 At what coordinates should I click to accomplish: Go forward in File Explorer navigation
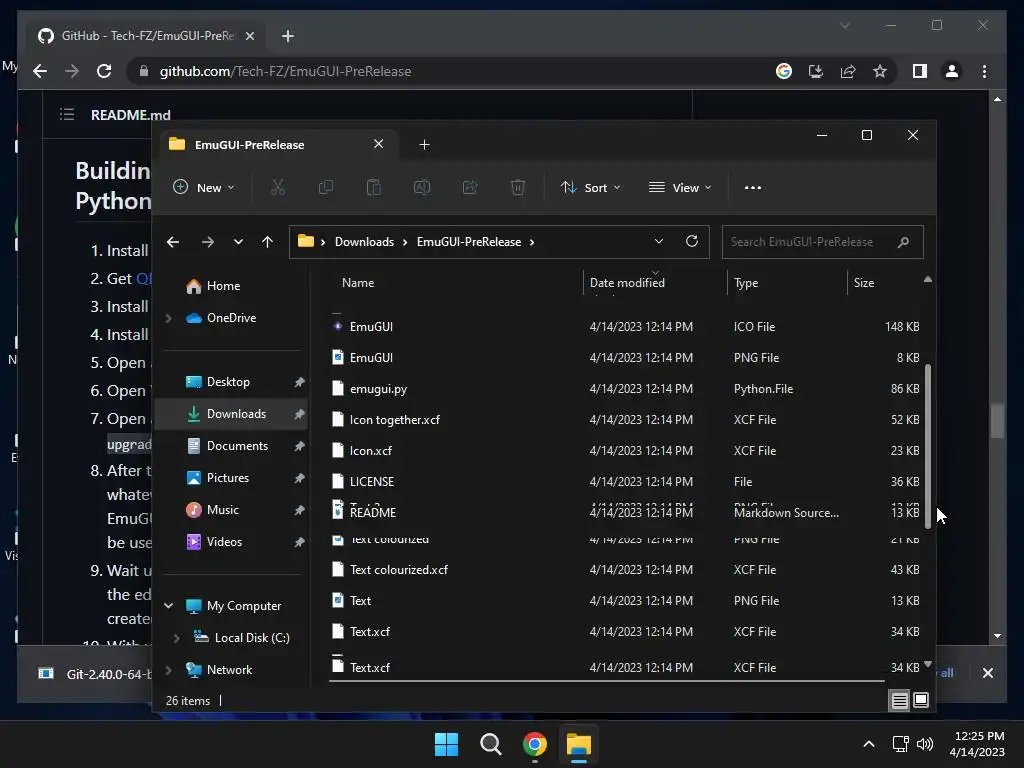pyautogui.click(x=208, y=242)
